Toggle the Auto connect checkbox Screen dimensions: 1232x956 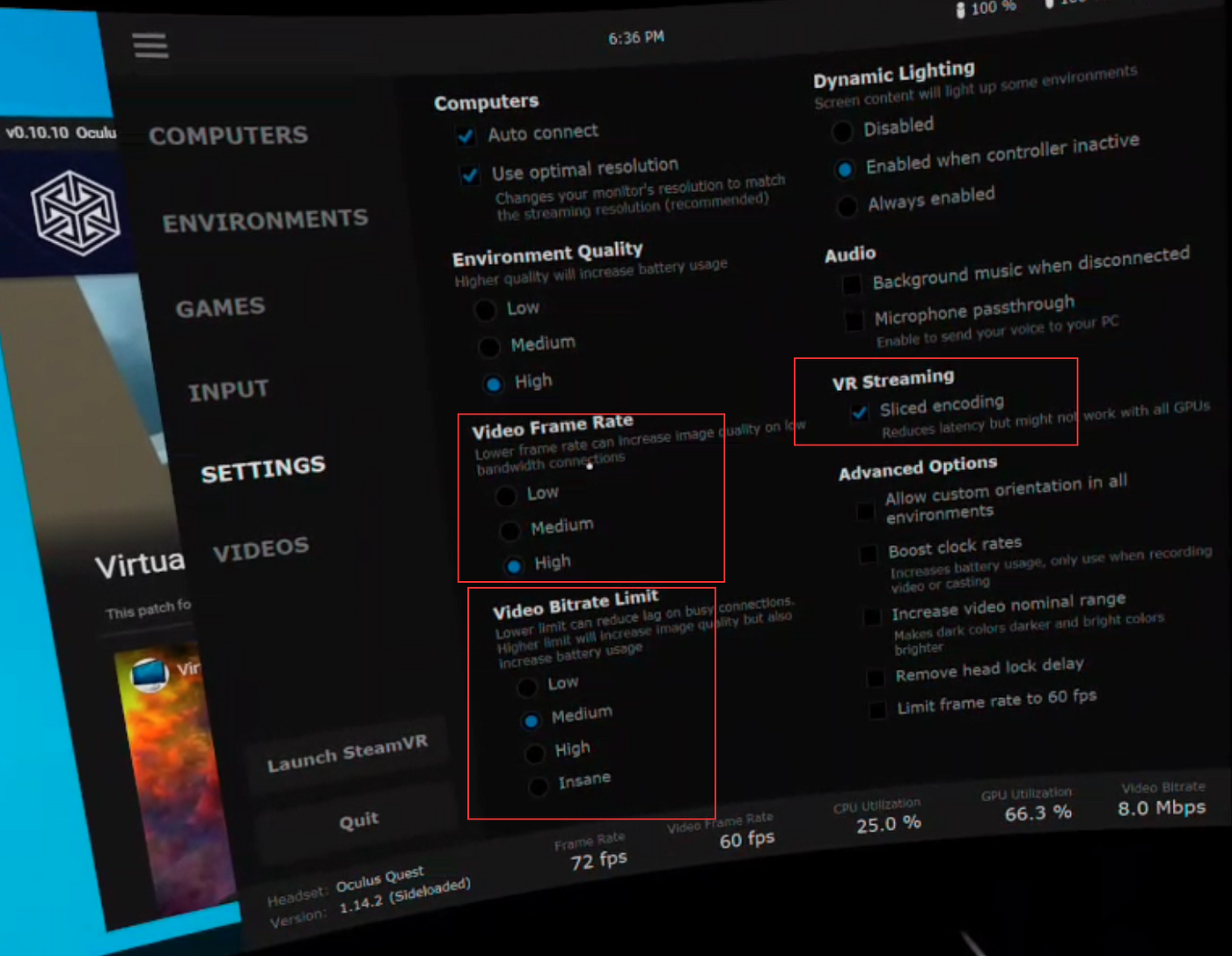pyautogui.click(x=466, y=136)
